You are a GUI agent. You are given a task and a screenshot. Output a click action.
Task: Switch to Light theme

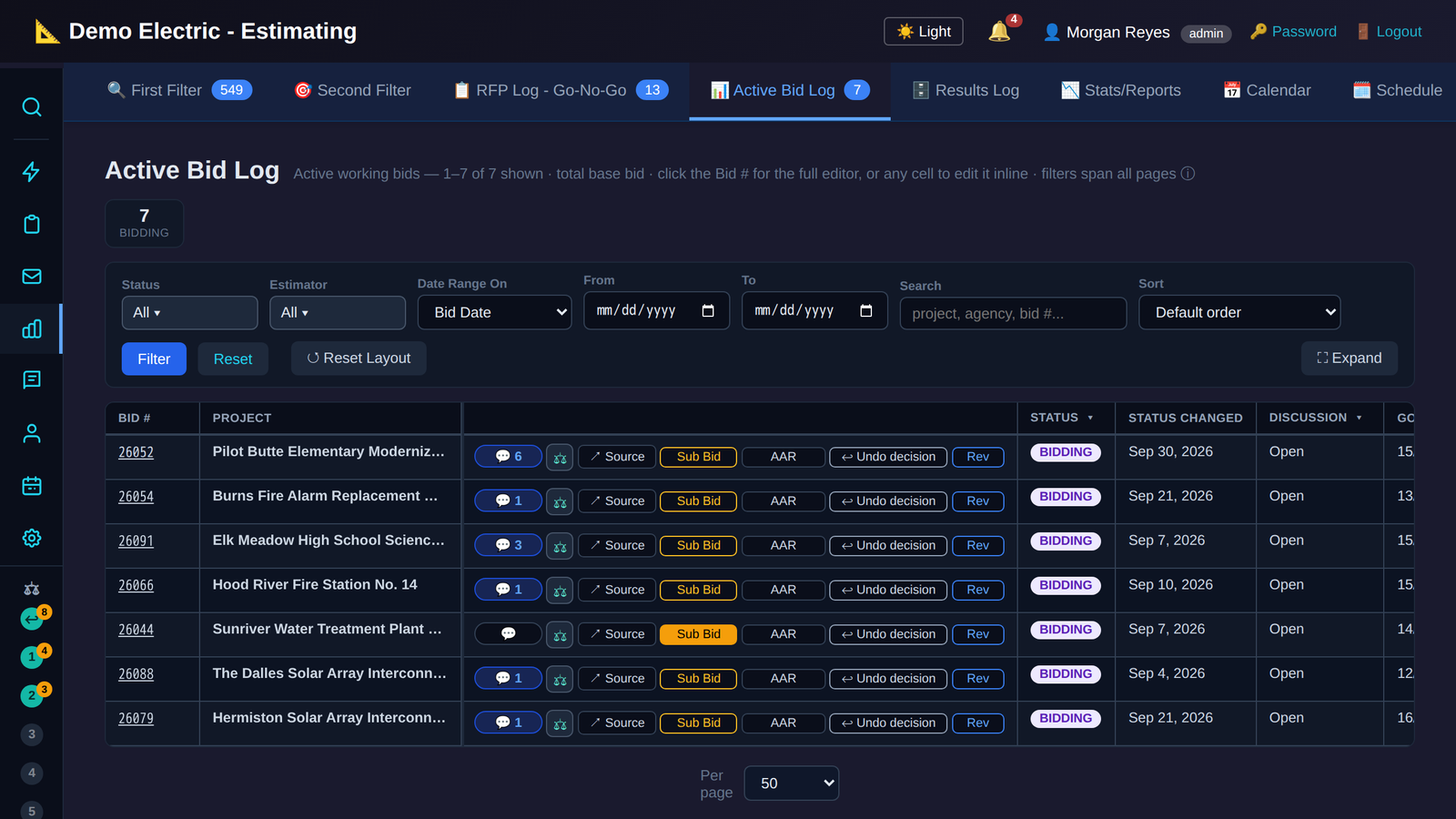(x=924, y=32)
